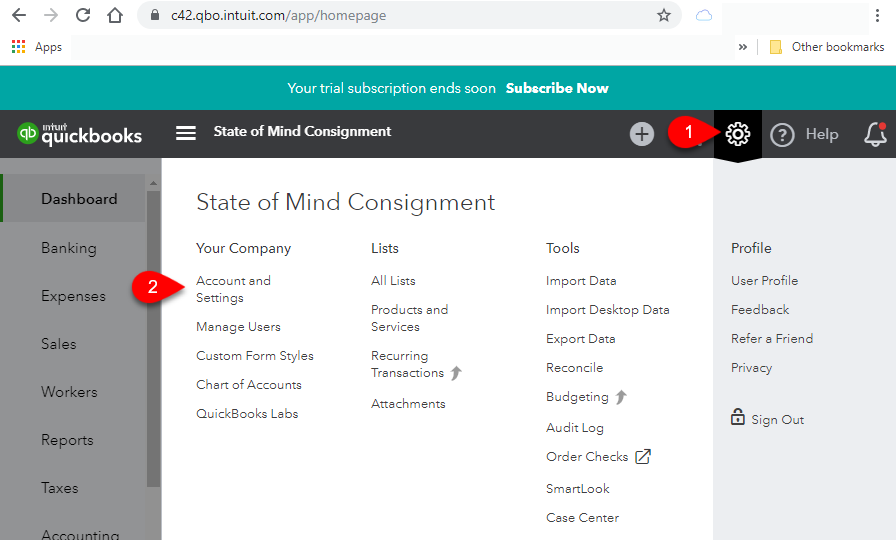
Task: Click the Help question mark icon
Action: click(x=782, y=135)
